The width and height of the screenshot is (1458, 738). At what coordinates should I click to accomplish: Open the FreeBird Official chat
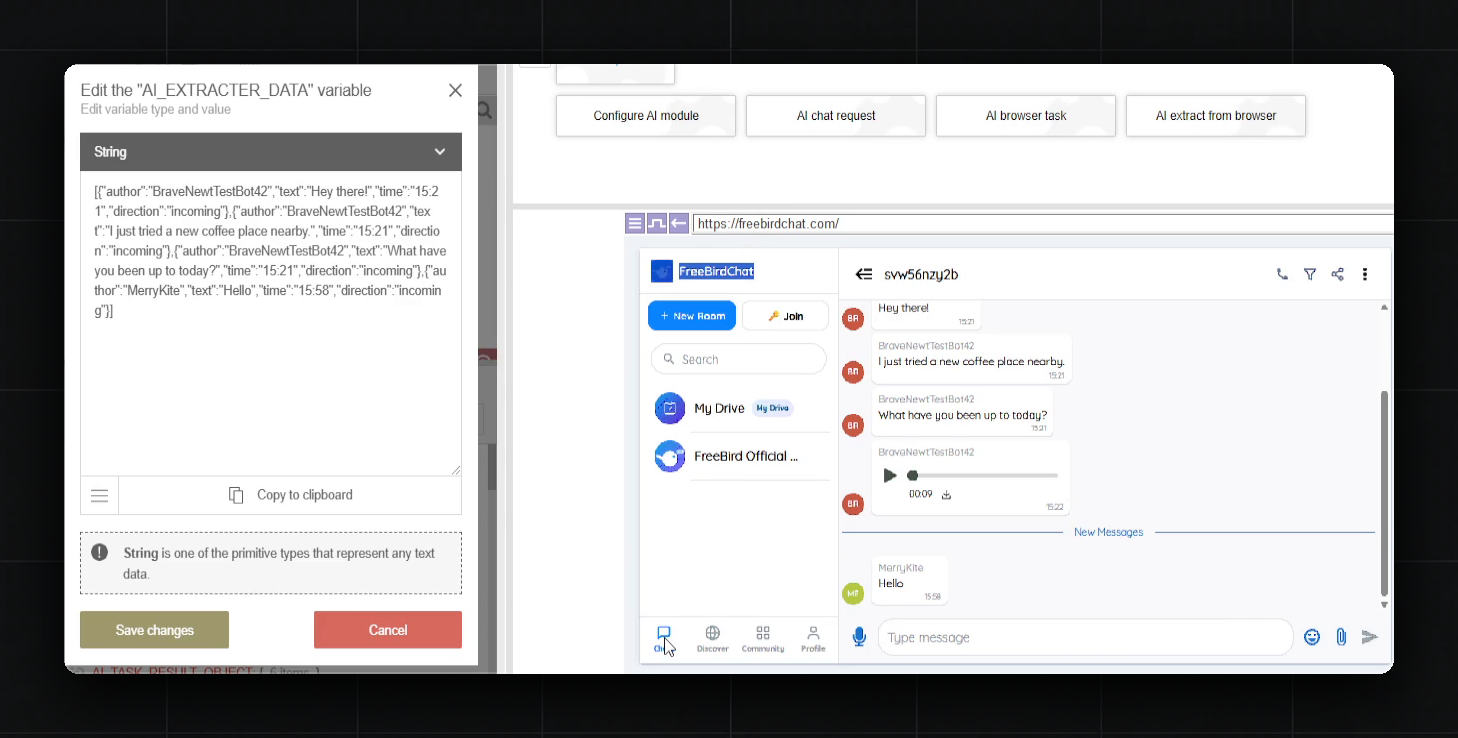pyautogui.click(x=740, y=456)
